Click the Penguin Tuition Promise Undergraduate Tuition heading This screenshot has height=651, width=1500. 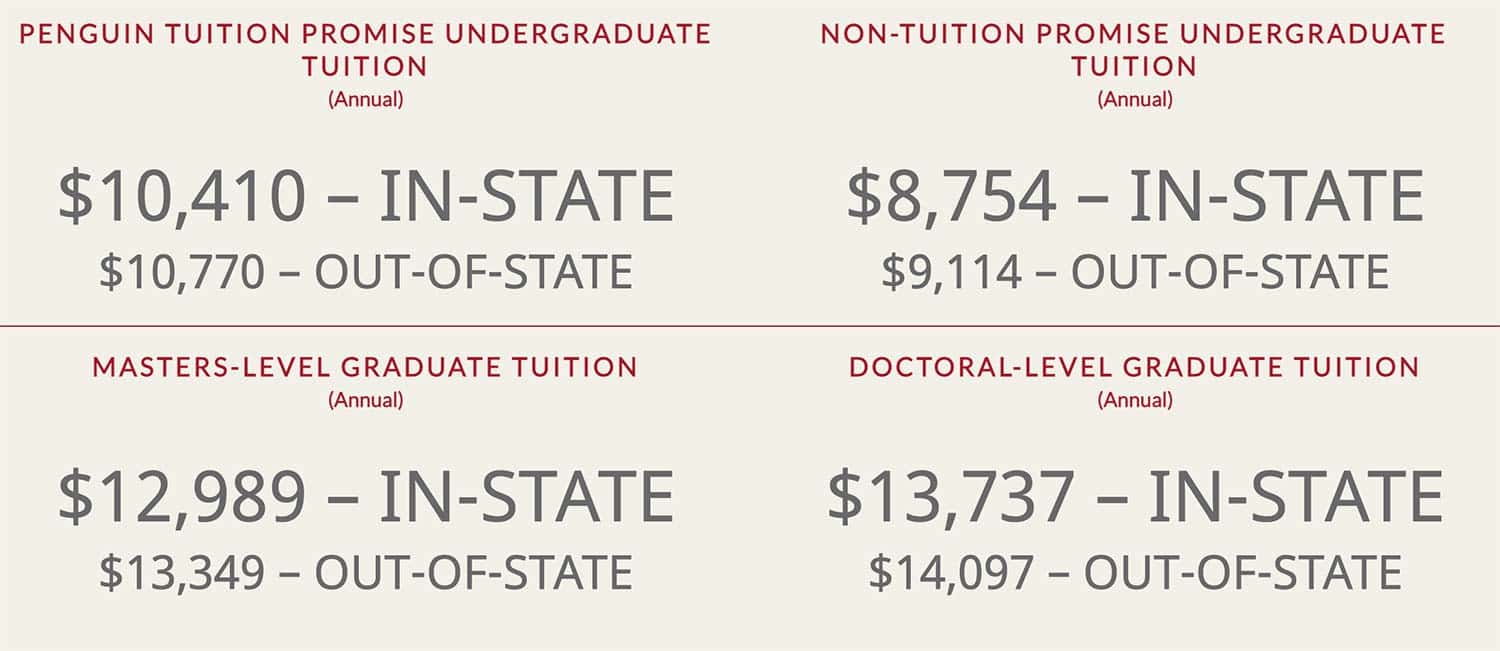pyautogui.click(x=365, y=50)
